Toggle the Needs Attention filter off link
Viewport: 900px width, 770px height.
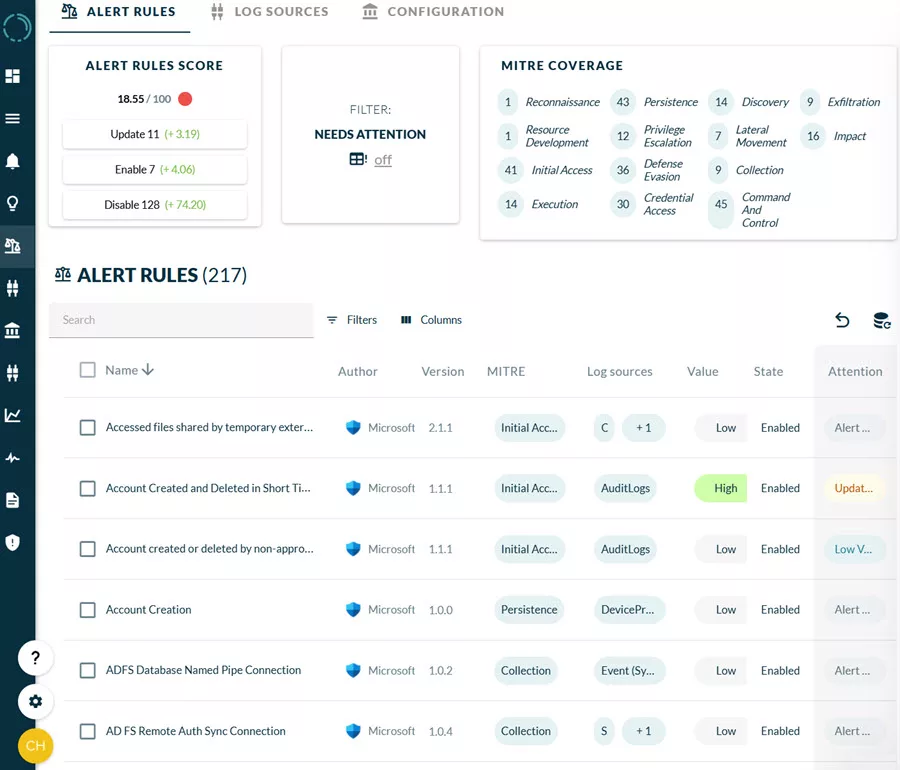pos(383,160)
